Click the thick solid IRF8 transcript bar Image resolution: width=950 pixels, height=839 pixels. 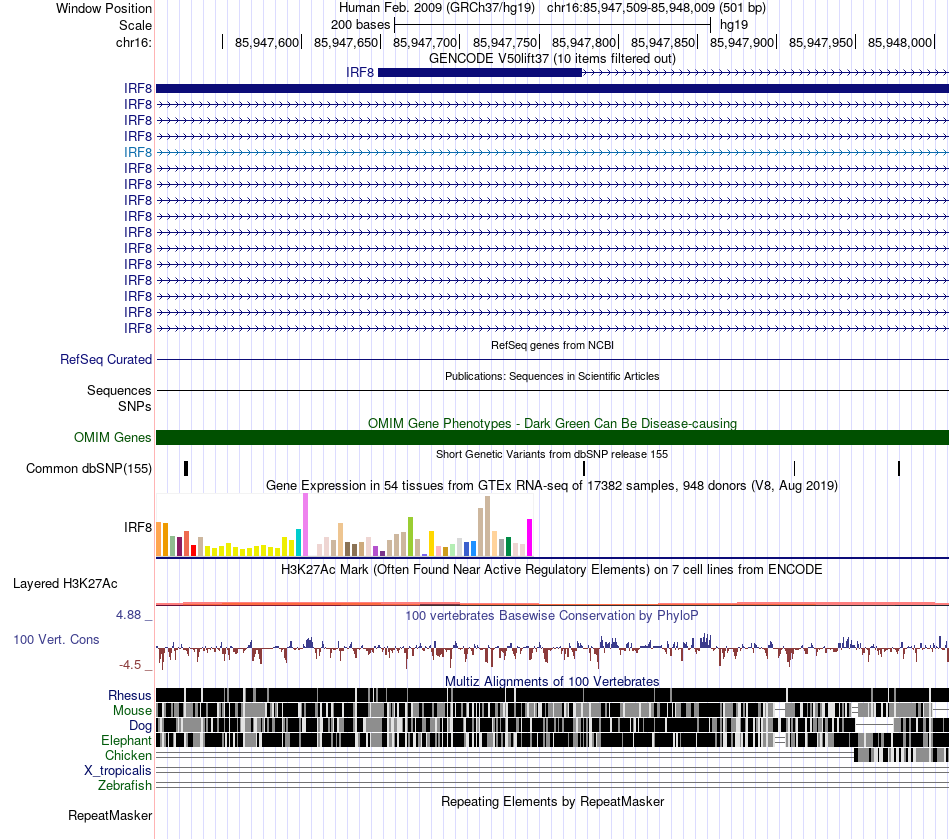click(552, 88)
